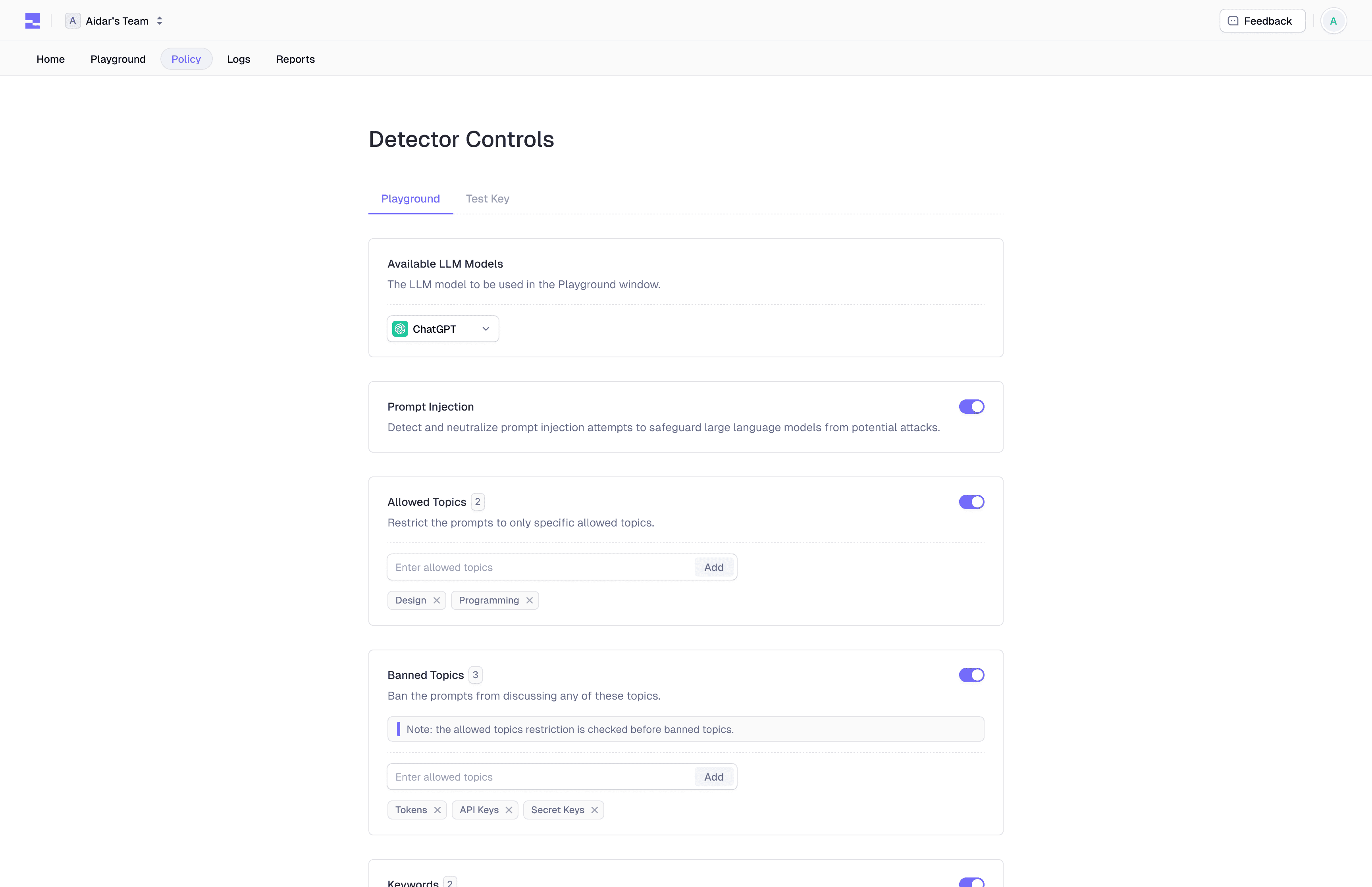Click Add in the Banned Topics section
The width and height of the screenshot is (1372, 887).
point(713,776)
